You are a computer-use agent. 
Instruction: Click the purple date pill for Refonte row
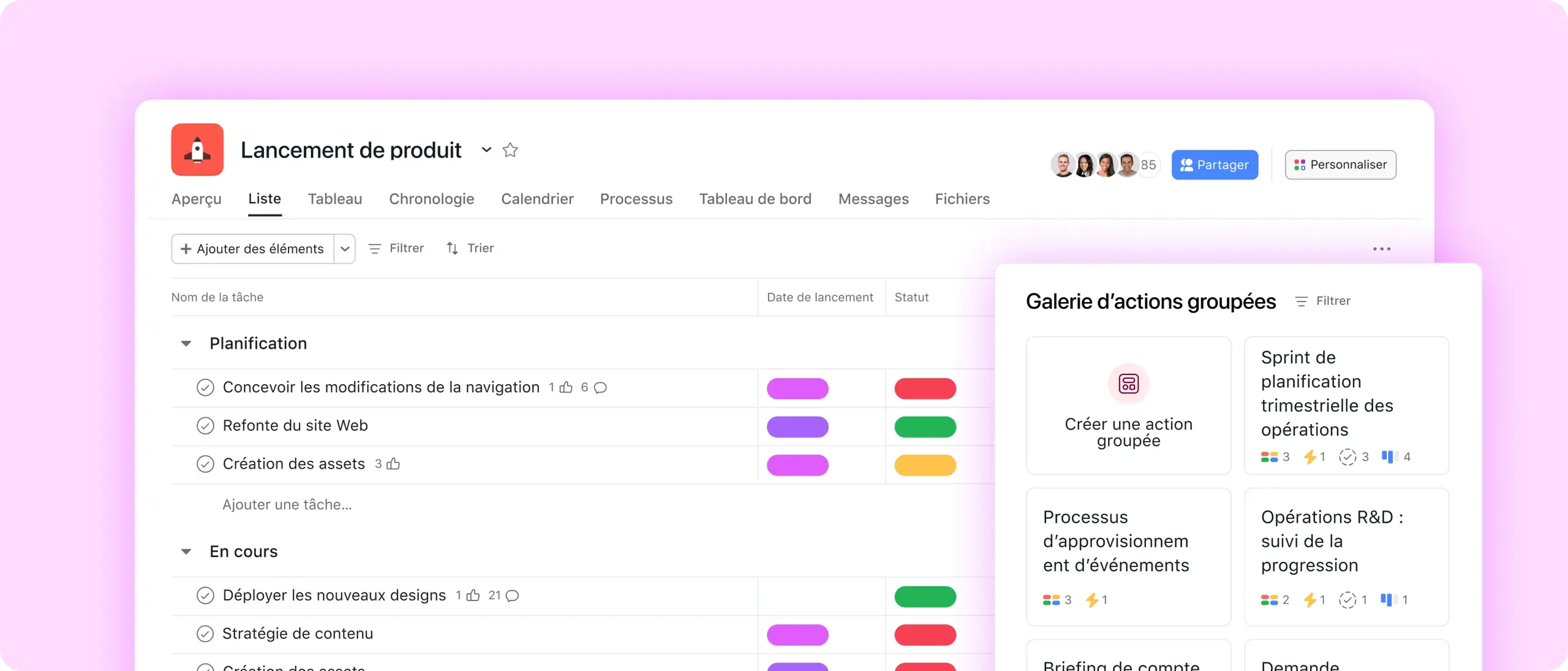click(x=797, y=426)
